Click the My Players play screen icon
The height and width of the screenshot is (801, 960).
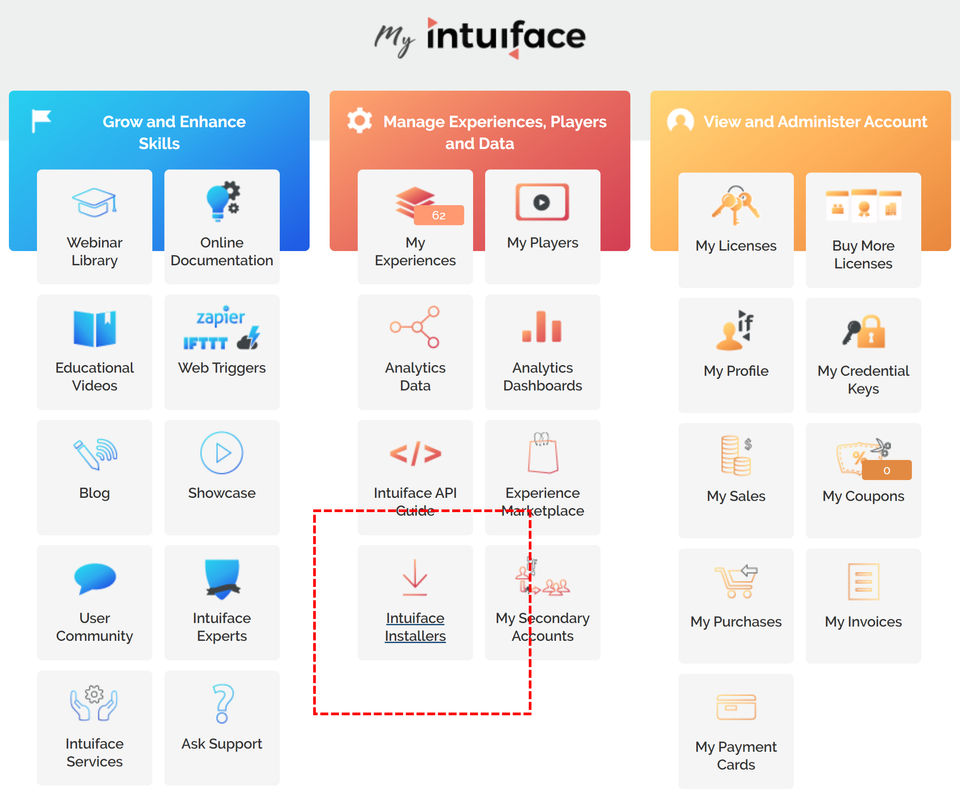point(542,202)
